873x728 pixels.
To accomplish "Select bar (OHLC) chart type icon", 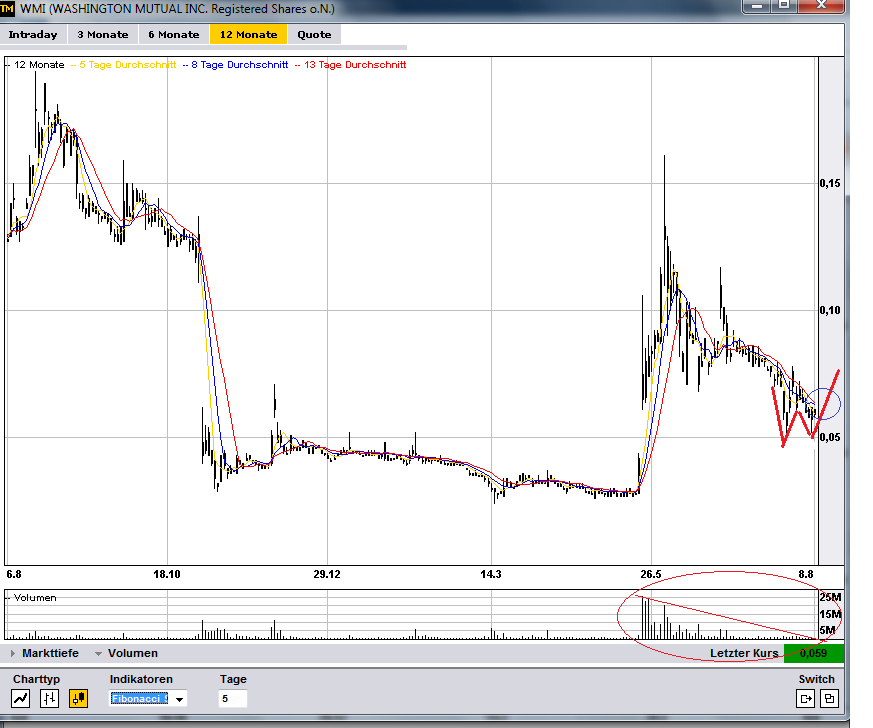I will click(x=50, y=699).
